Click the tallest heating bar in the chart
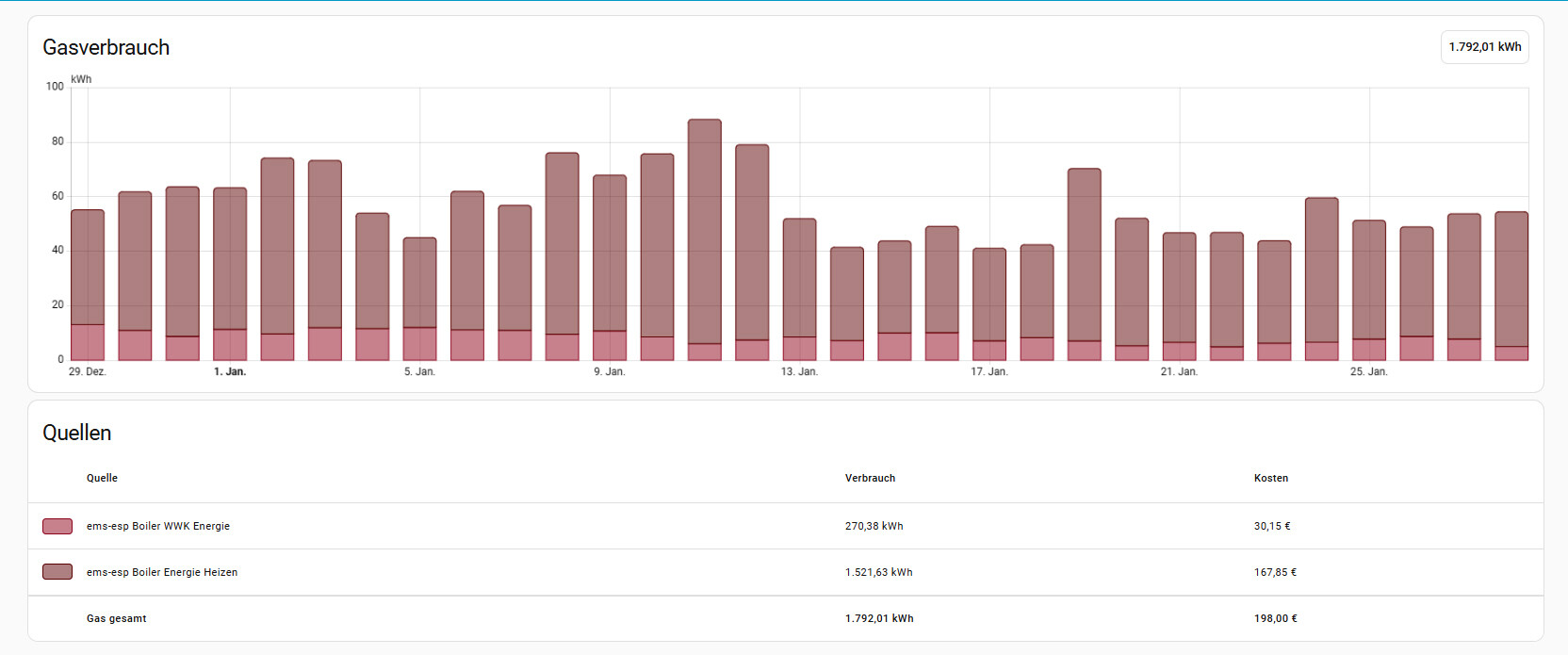 point(704,231)
